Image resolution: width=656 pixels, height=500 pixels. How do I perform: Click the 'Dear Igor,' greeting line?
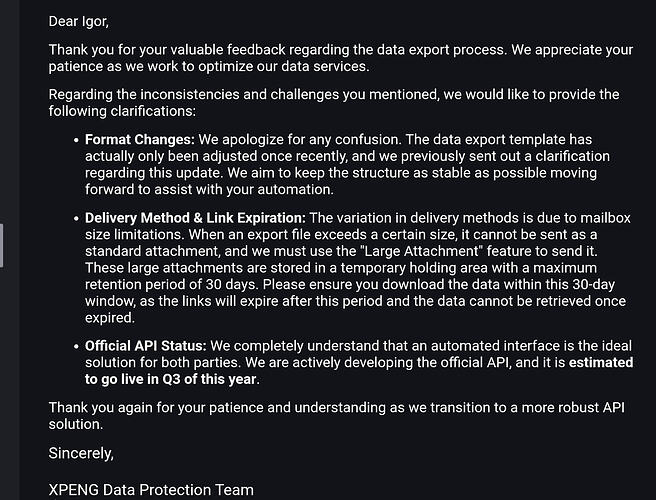click(x=79, y=21)
